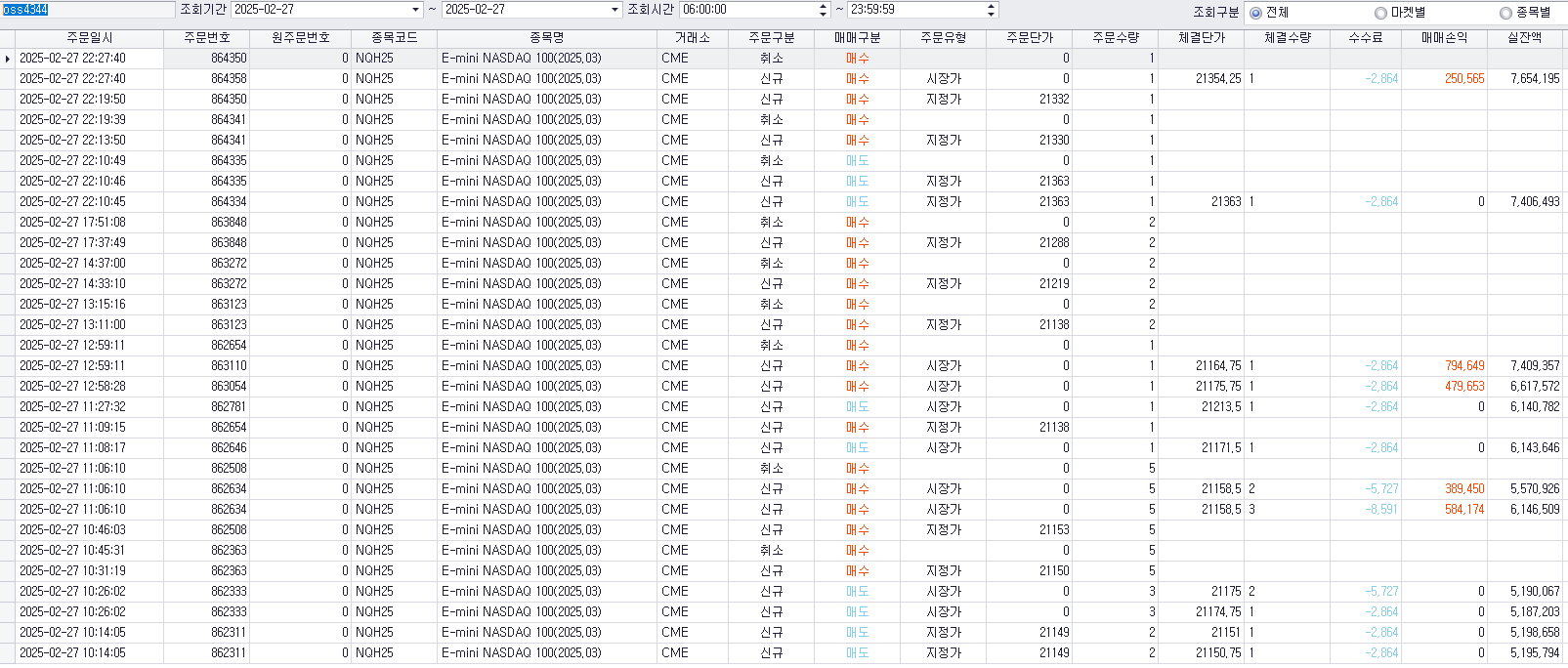This screenshot has height=668, width=1568.
Task: Sort by the 주문번호 column header
Action: [207, 38]
